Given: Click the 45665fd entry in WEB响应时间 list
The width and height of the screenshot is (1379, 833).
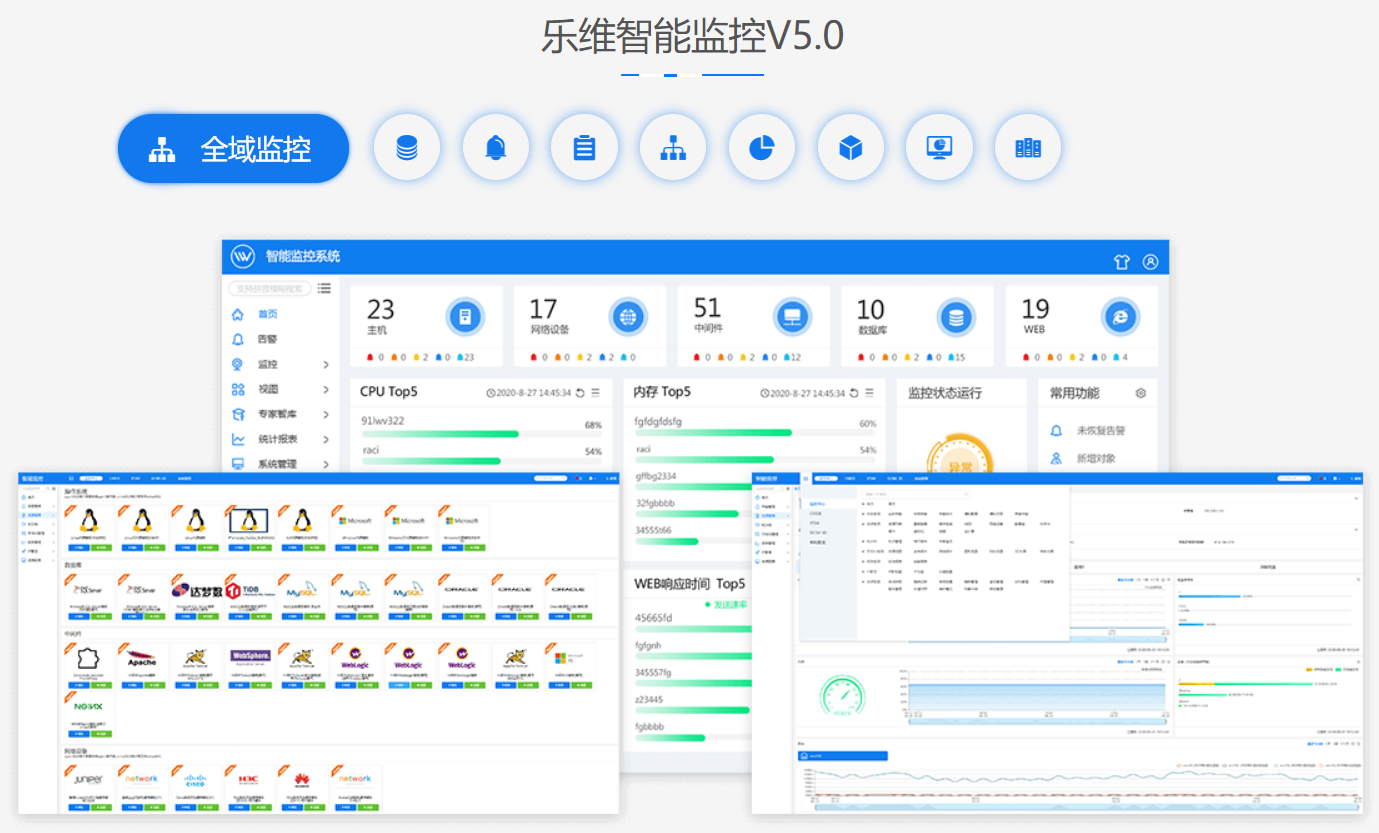Looking at the screenshot, I should 653,618.
